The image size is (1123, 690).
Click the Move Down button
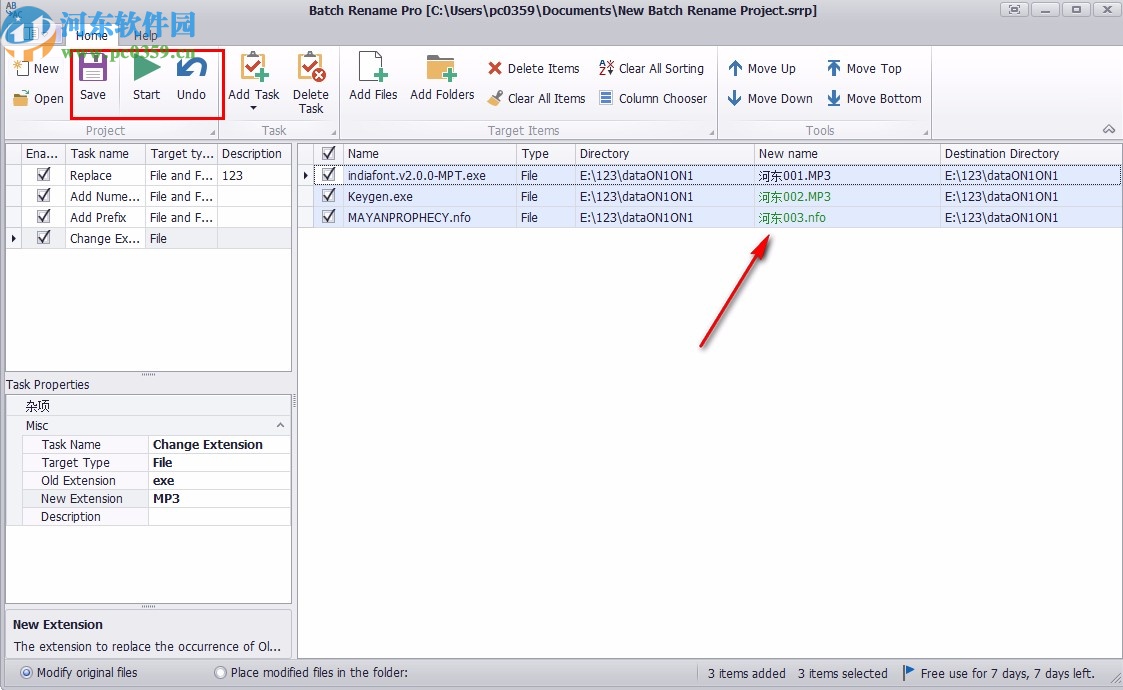click(769, 98)
